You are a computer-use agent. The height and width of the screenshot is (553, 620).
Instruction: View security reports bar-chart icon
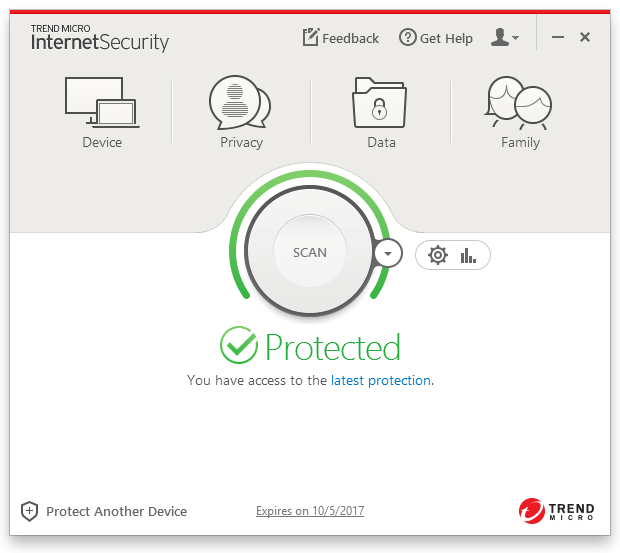468,255
